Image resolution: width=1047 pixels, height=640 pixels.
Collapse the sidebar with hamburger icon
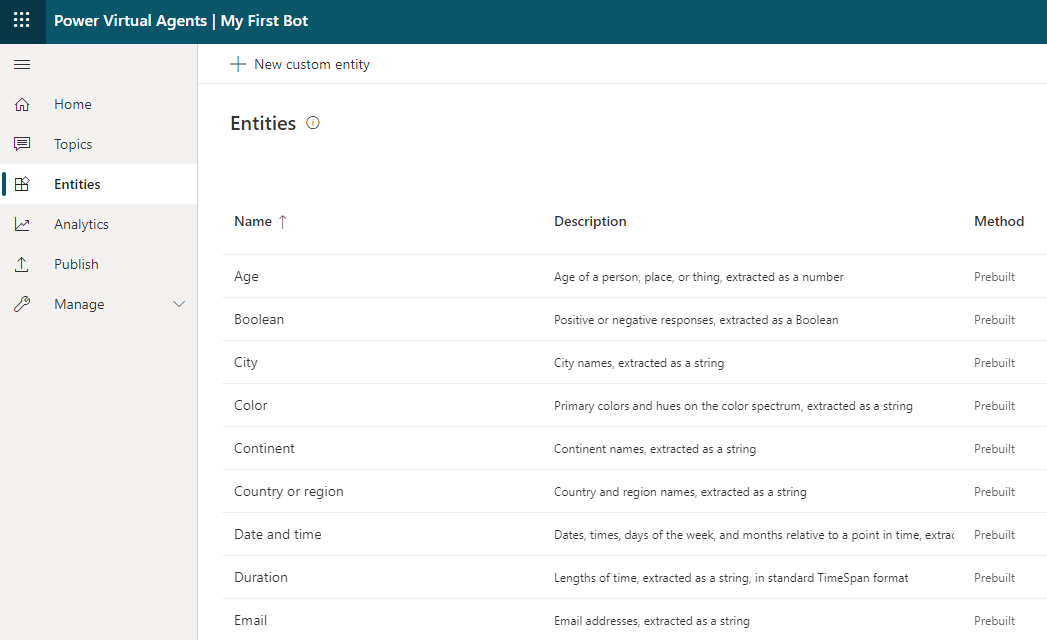(22, 64)
